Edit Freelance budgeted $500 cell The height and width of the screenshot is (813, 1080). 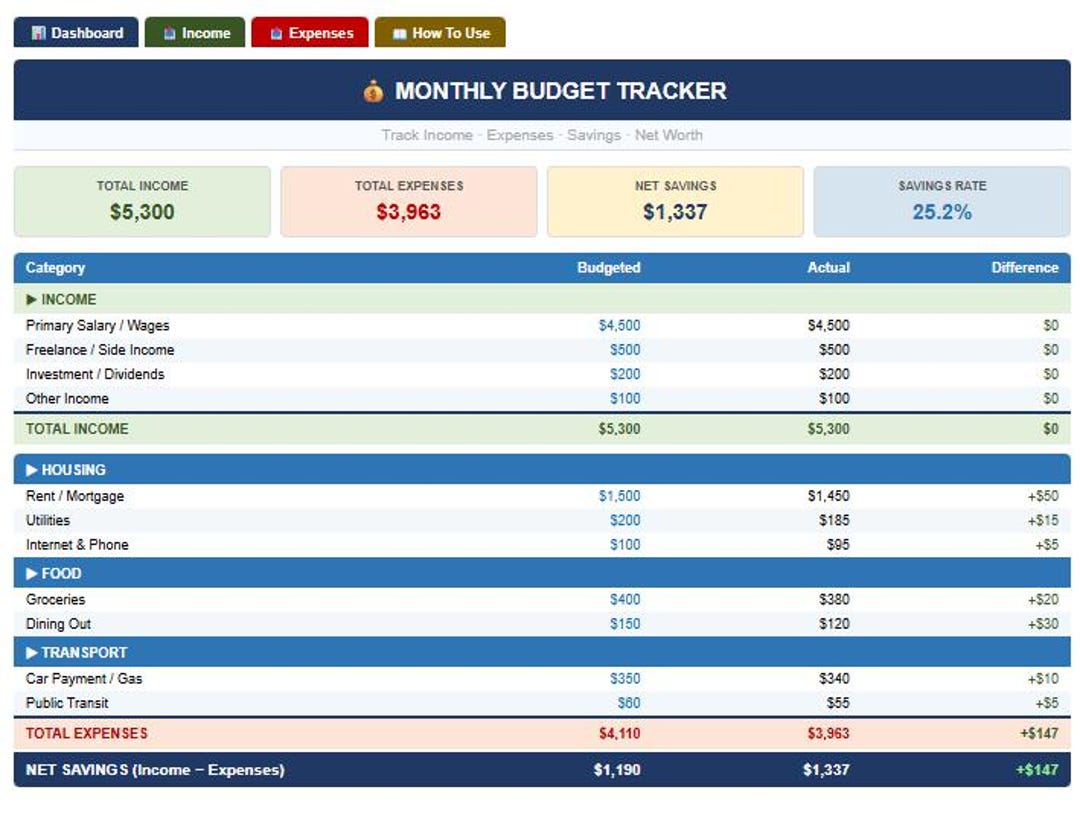click(x=625, y=350)
